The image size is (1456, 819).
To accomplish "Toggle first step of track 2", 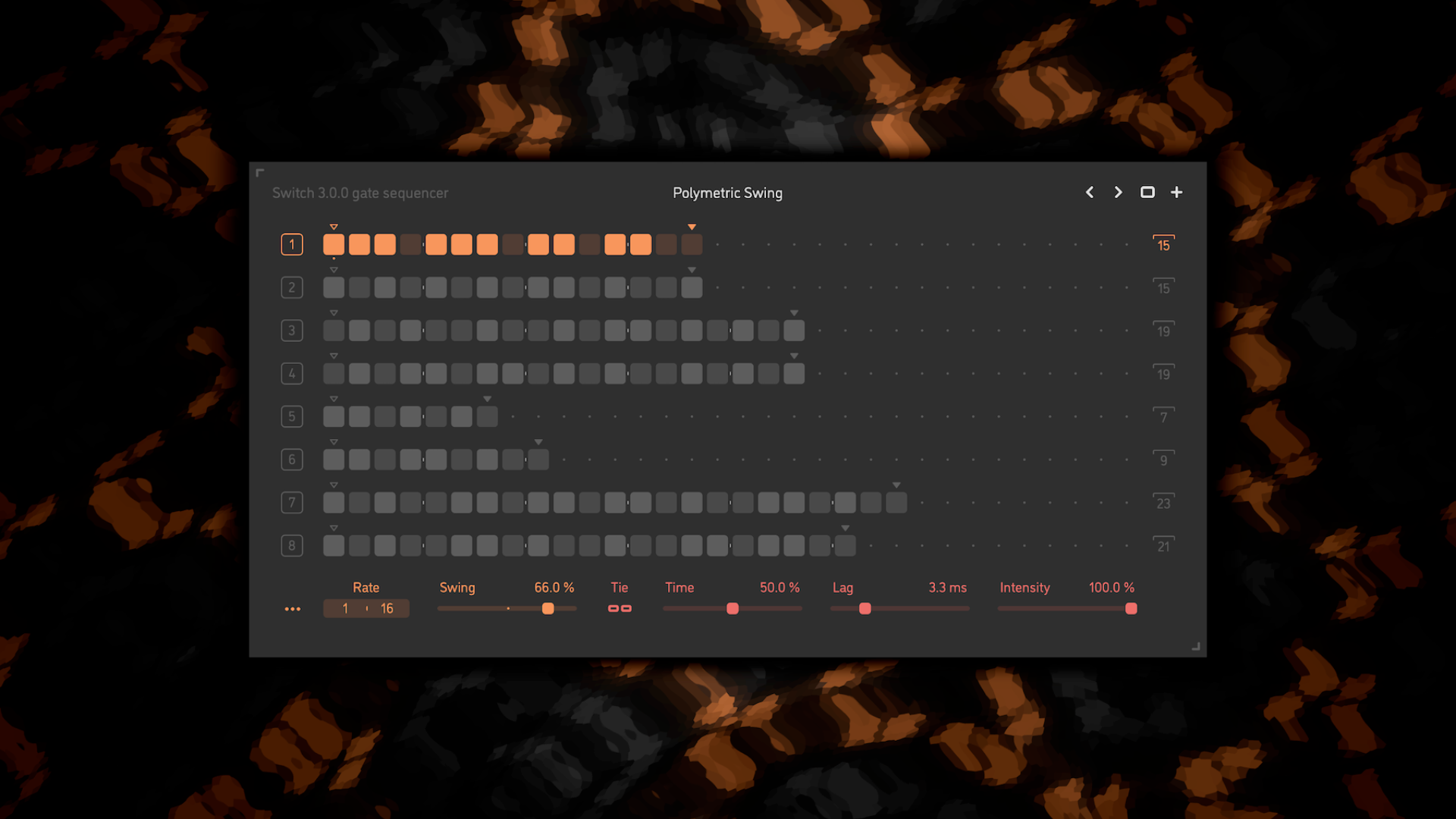I will (334, 287).
